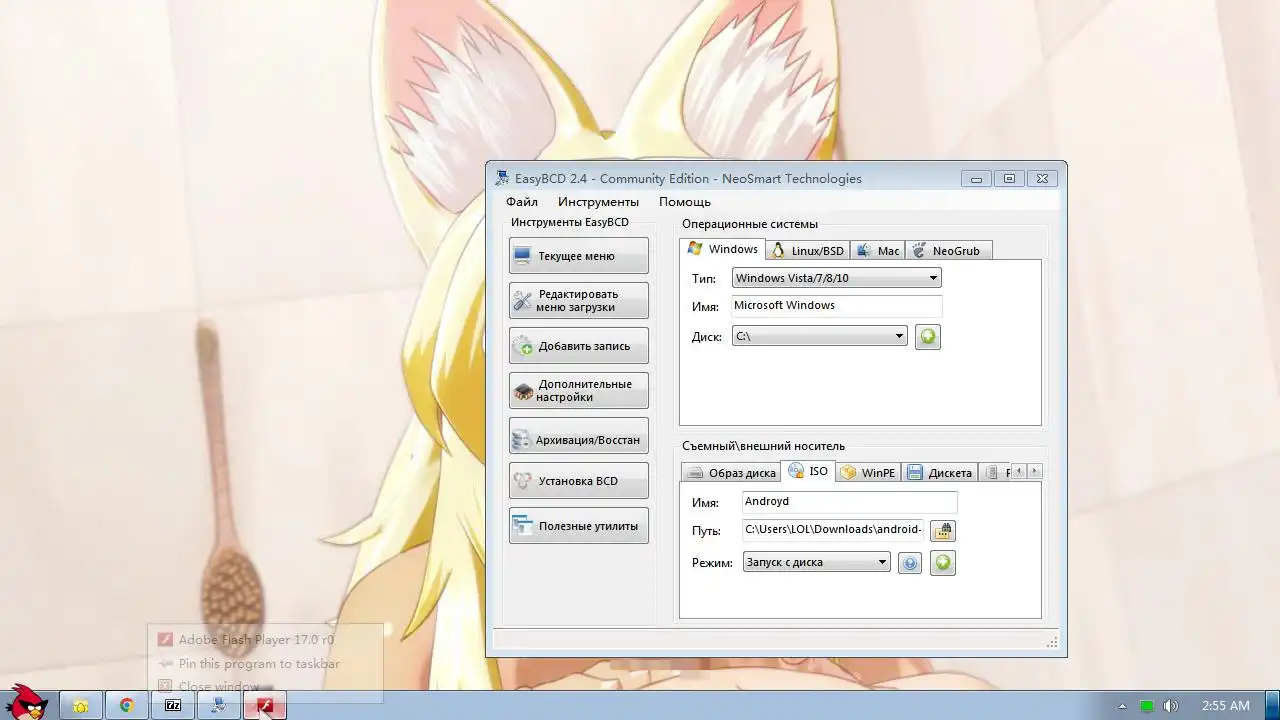Click the Adobe Flash Player taskbar icon
Screen dimensions: 1280x720
pos(265,705)
